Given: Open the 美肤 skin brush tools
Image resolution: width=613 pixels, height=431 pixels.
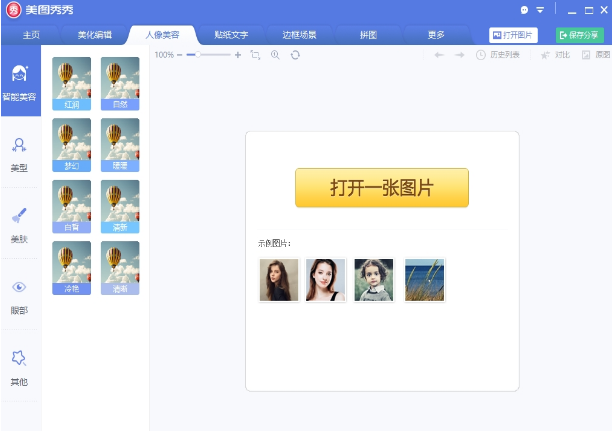Looking at the screenshot, I should pos(19,226).
